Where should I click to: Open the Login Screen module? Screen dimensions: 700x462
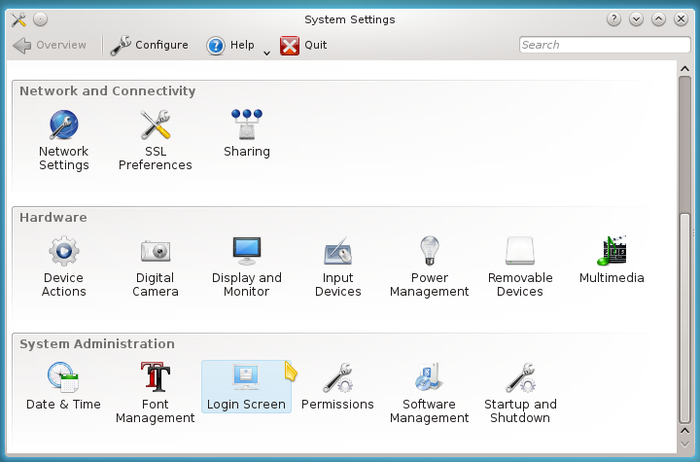246,386
